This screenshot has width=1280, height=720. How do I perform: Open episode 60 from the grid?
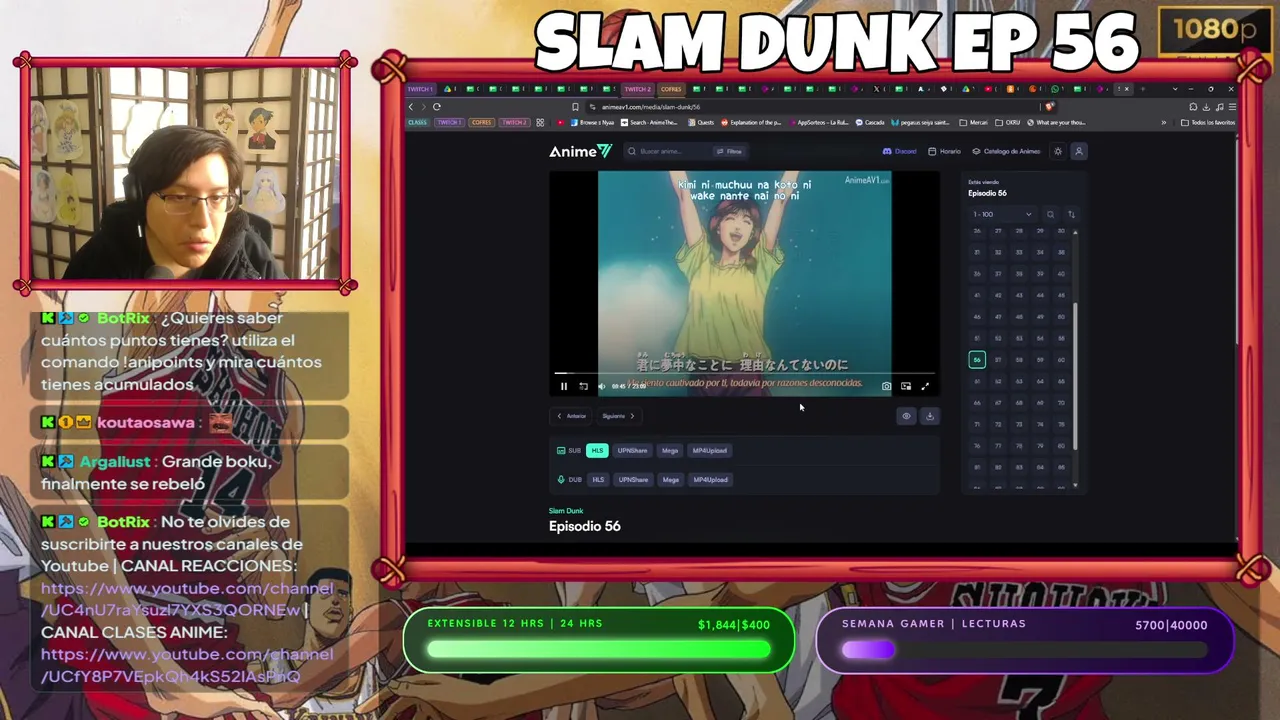tap(1061, 360)
